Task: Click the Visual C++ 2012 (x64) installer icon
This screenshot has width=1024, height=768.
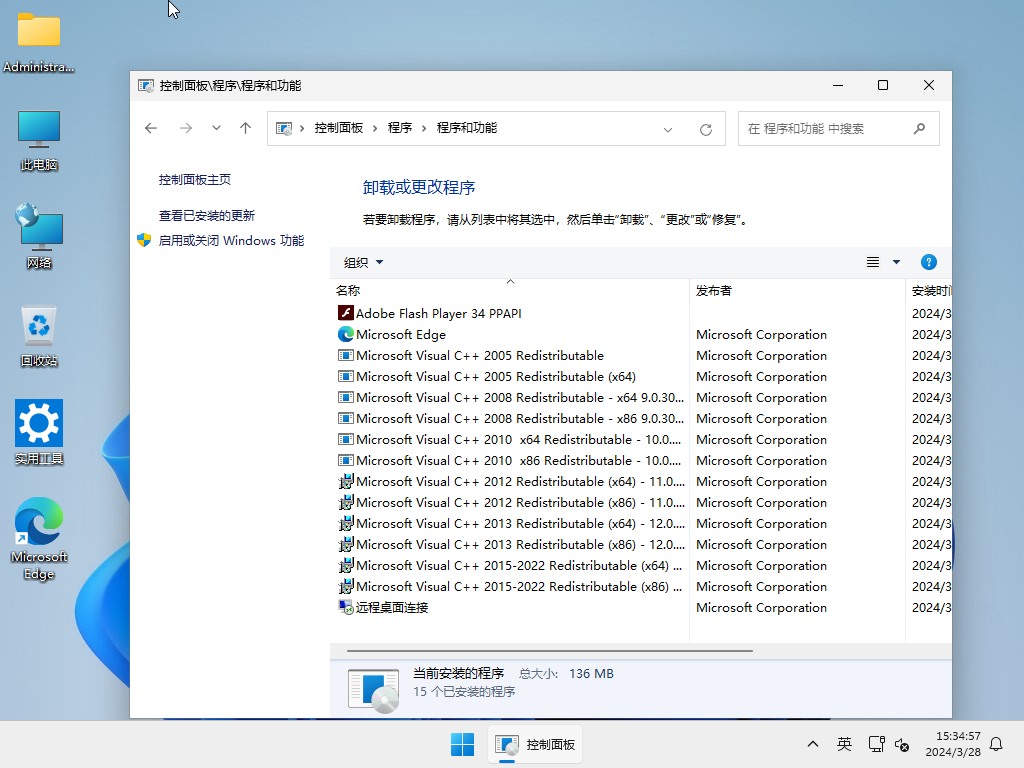Action: pos(345,481)
